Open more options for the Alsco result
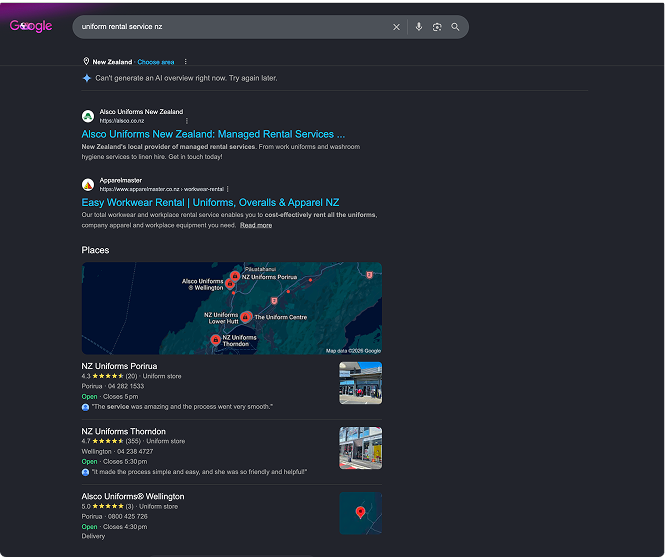 coord(187,121)
